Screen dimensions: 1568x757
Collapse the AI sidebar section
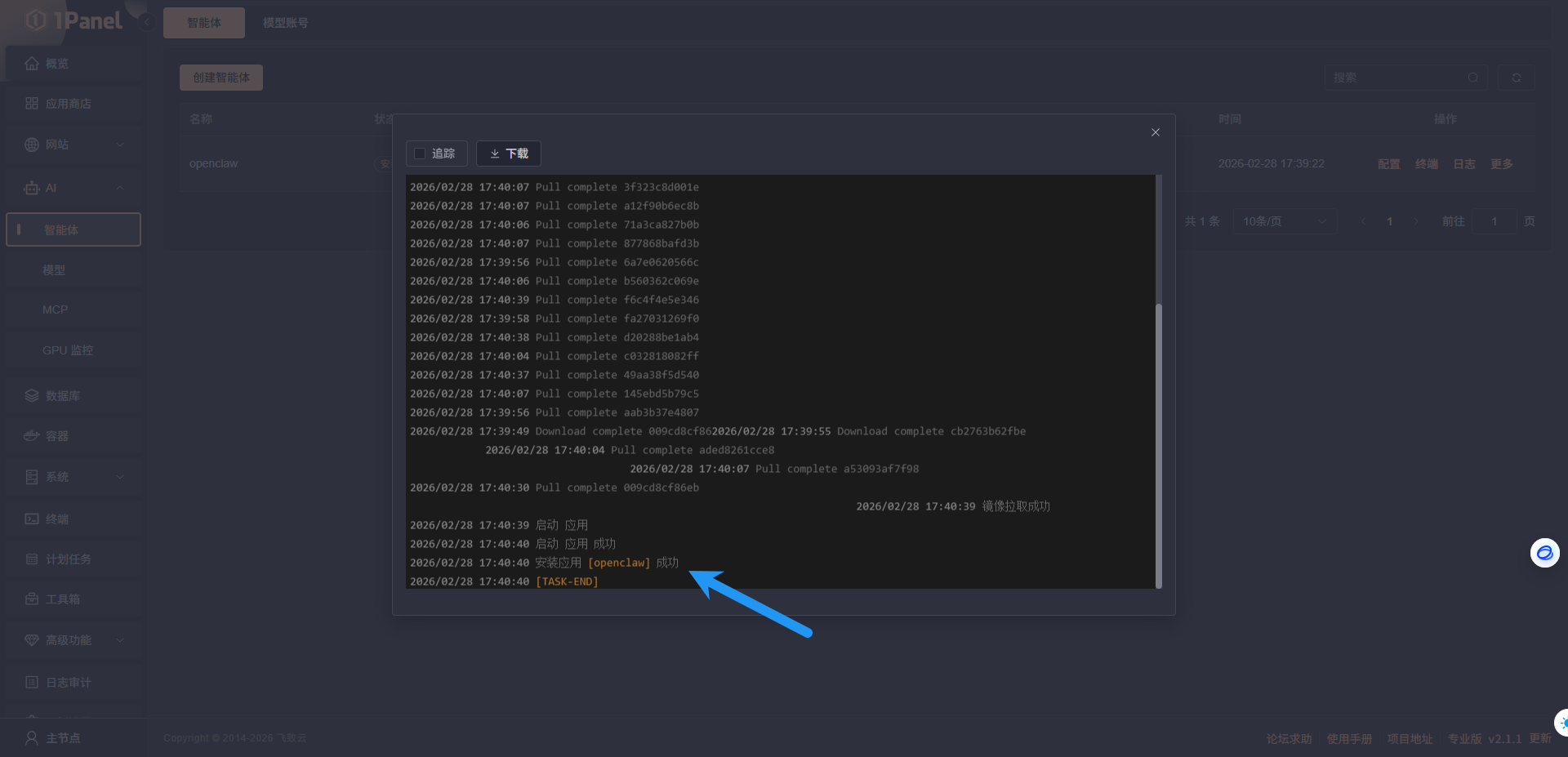point(120,188)
